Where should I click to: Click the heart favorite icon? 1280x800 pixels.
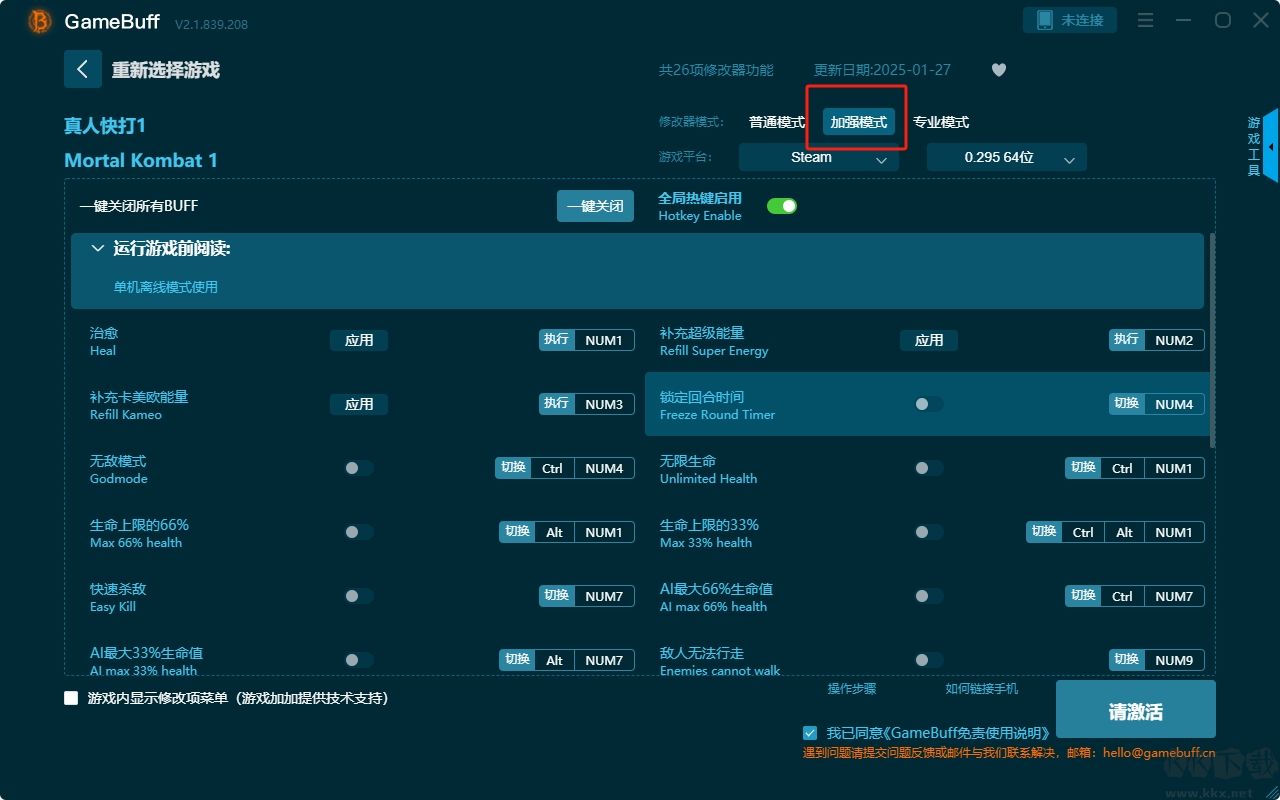[x=998, y=70]
